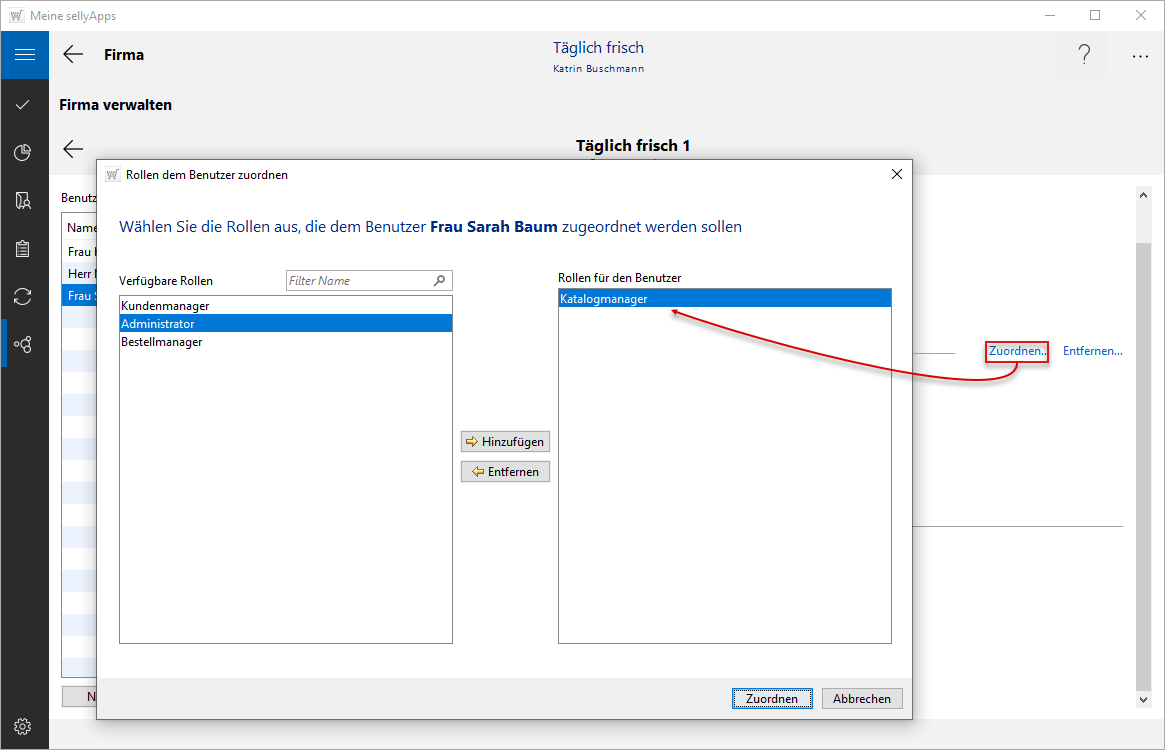Click the Entfernen... link on right
1165x750 pixels.
point(1092,351)
